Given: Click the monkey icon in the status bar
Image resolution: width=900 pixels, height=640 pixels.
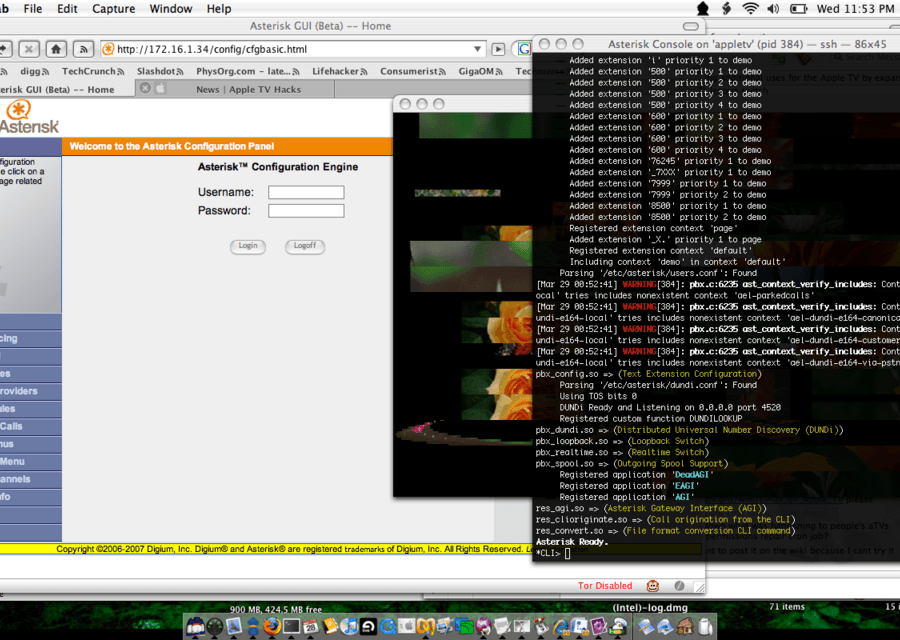Looking at the screenshot, I should [x=653, y=586].
